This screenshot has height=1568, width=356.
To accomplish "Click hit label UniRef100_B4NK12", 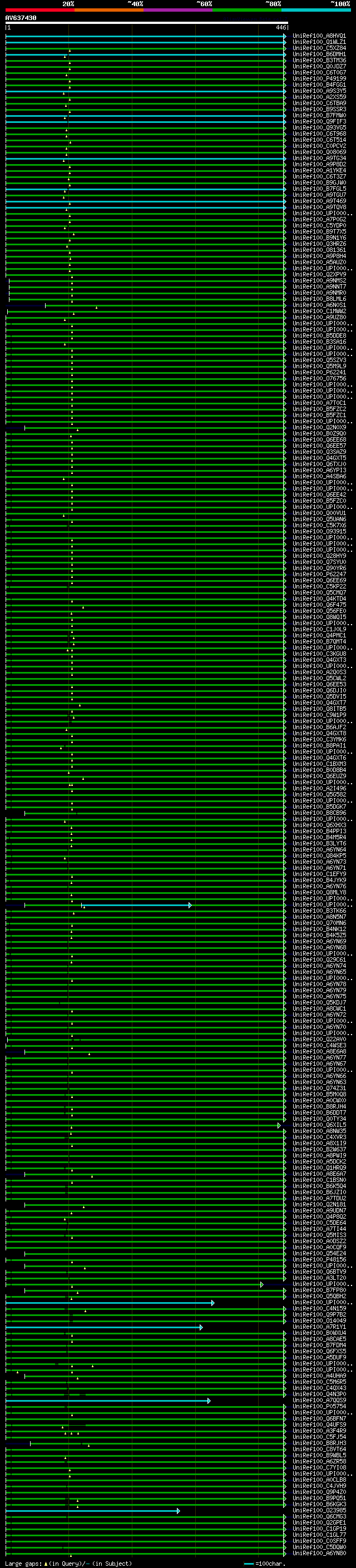I will coord(319,929).
